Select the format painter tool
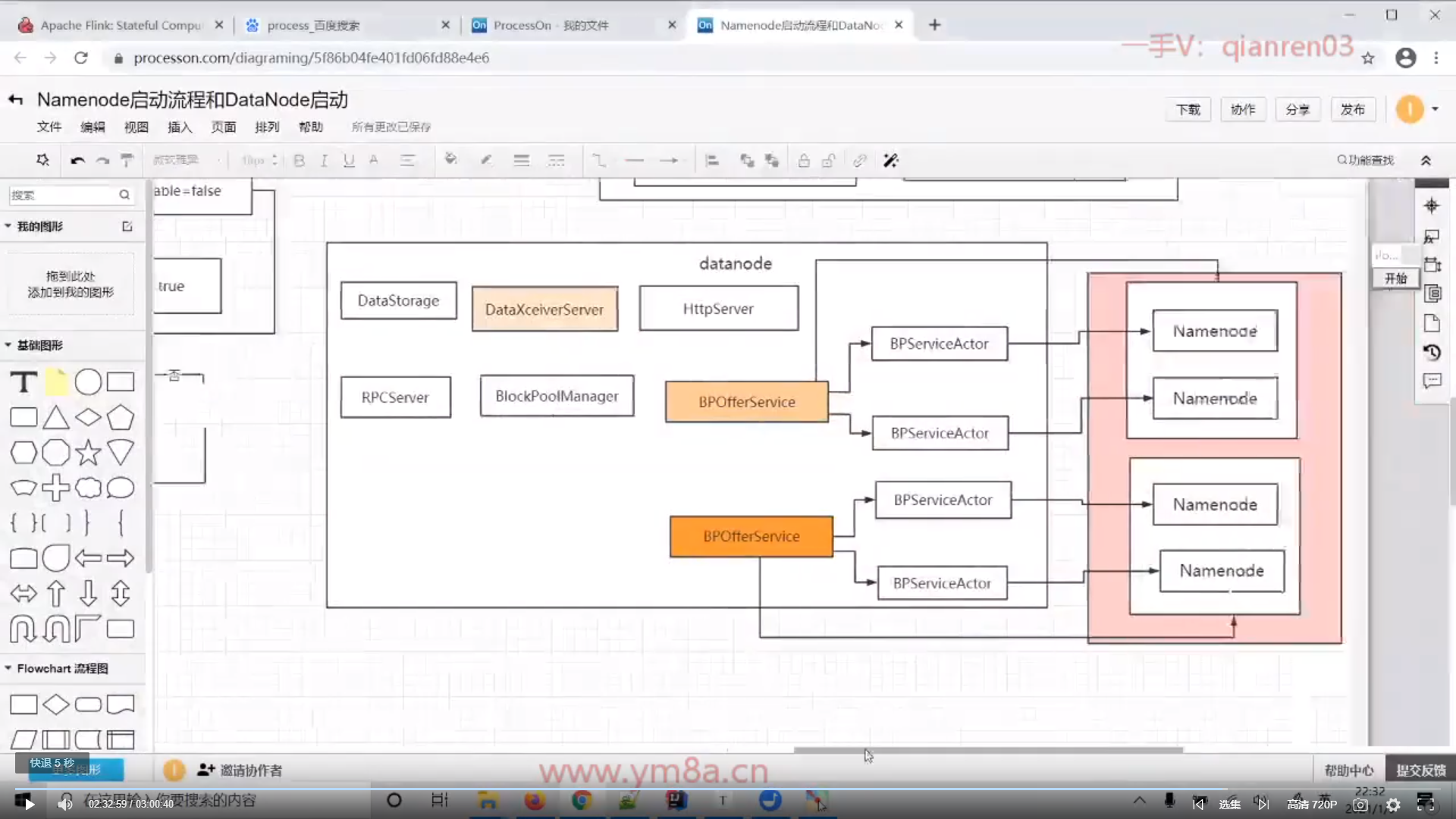This screenshot has height=819, width=1456. coord(127,160)
